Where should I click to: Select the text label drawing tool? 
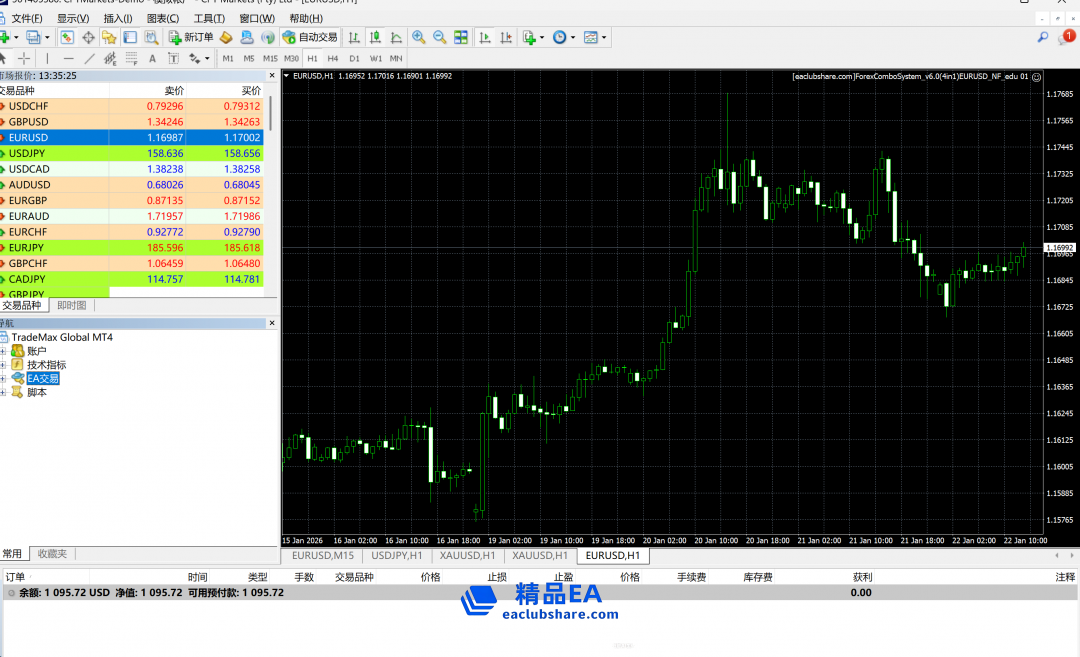tap(153, 59)
